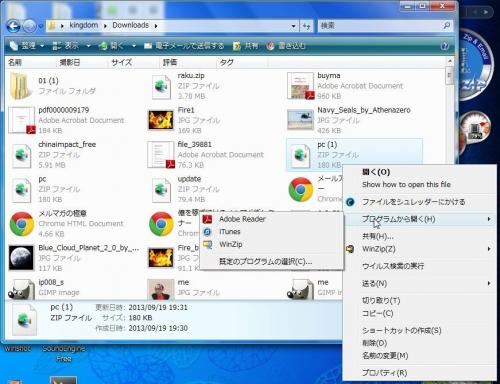This screenshot has width=500, height=384.
Task: Sort by the タグ column header
Action: coord(241,62)
